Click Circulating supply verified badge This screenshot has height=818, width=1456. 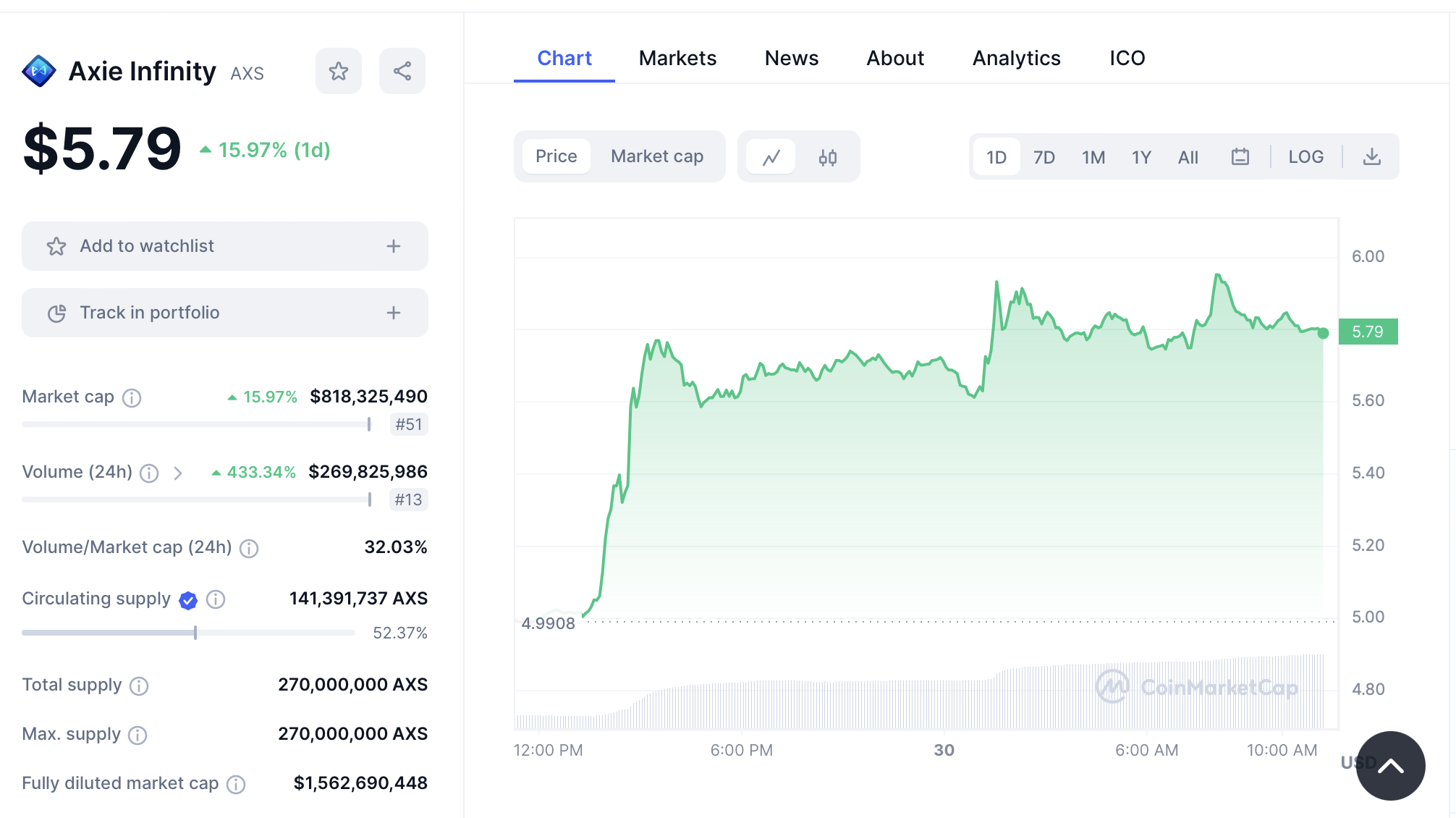coord(188,600)
